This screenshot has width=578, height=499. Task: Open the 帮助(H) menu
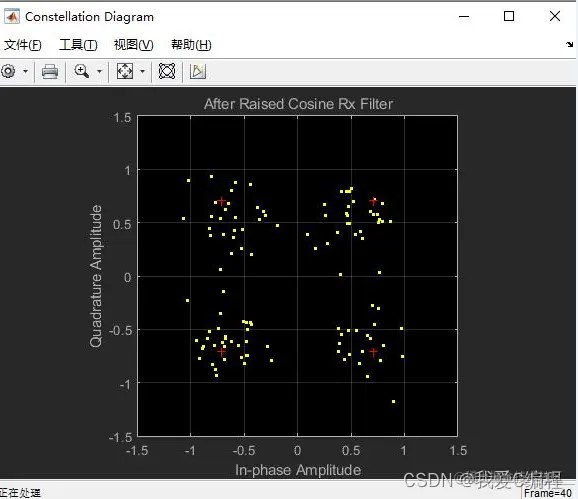click(191, 45)
